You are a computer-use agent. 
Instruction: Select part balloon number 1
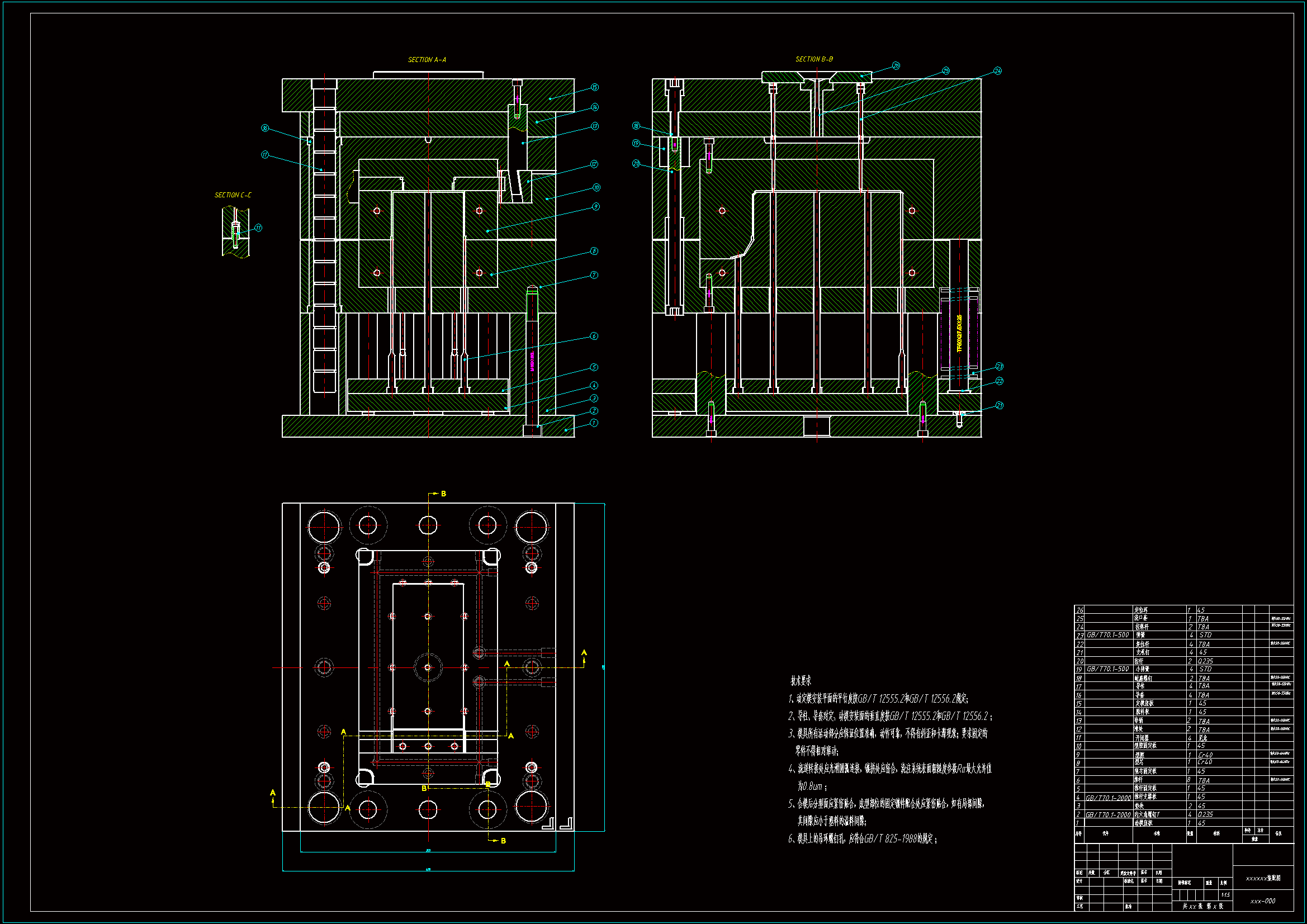pos(594,423)
